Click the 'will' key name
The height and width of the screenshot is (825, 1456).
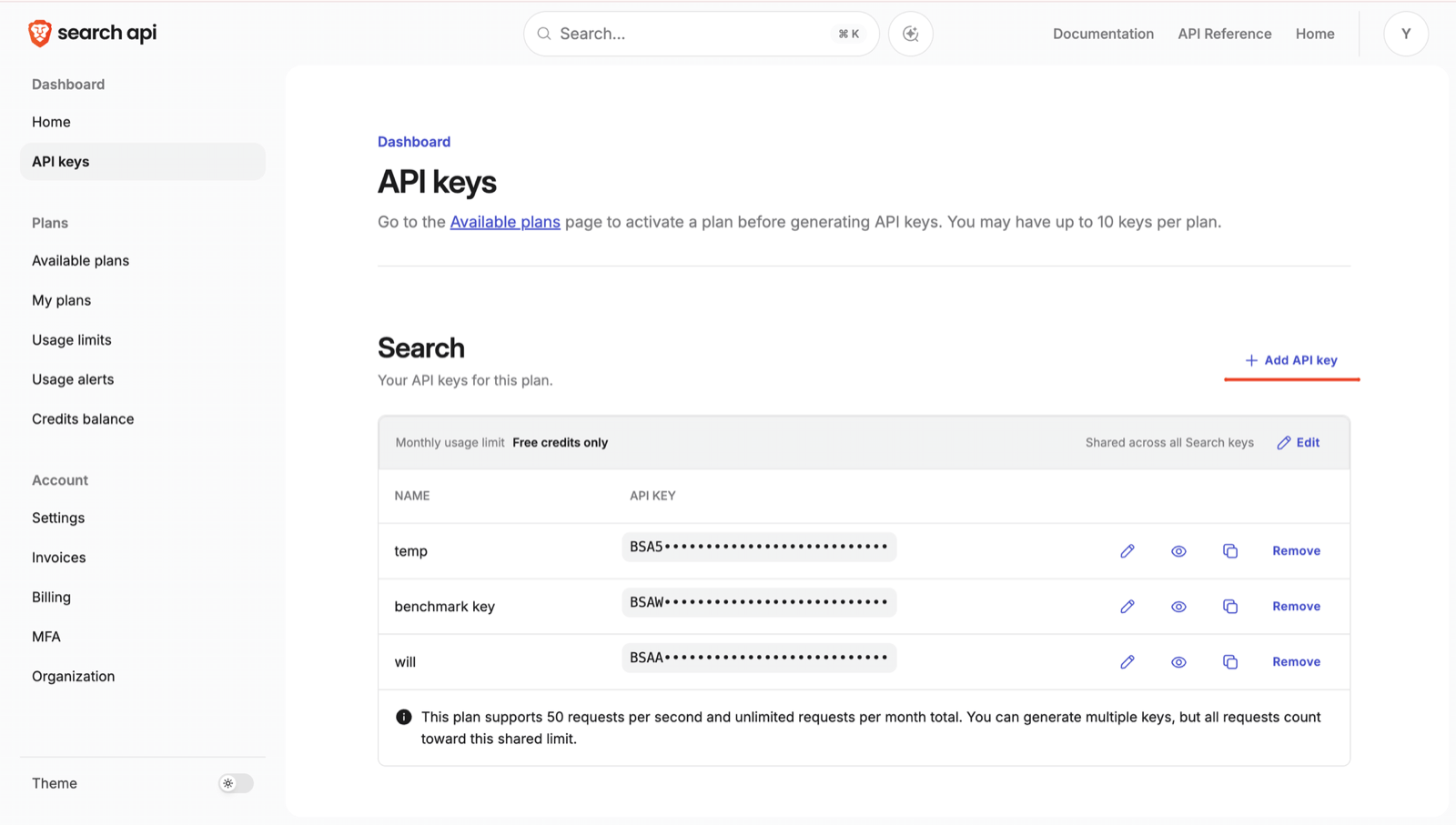(405, 662)
